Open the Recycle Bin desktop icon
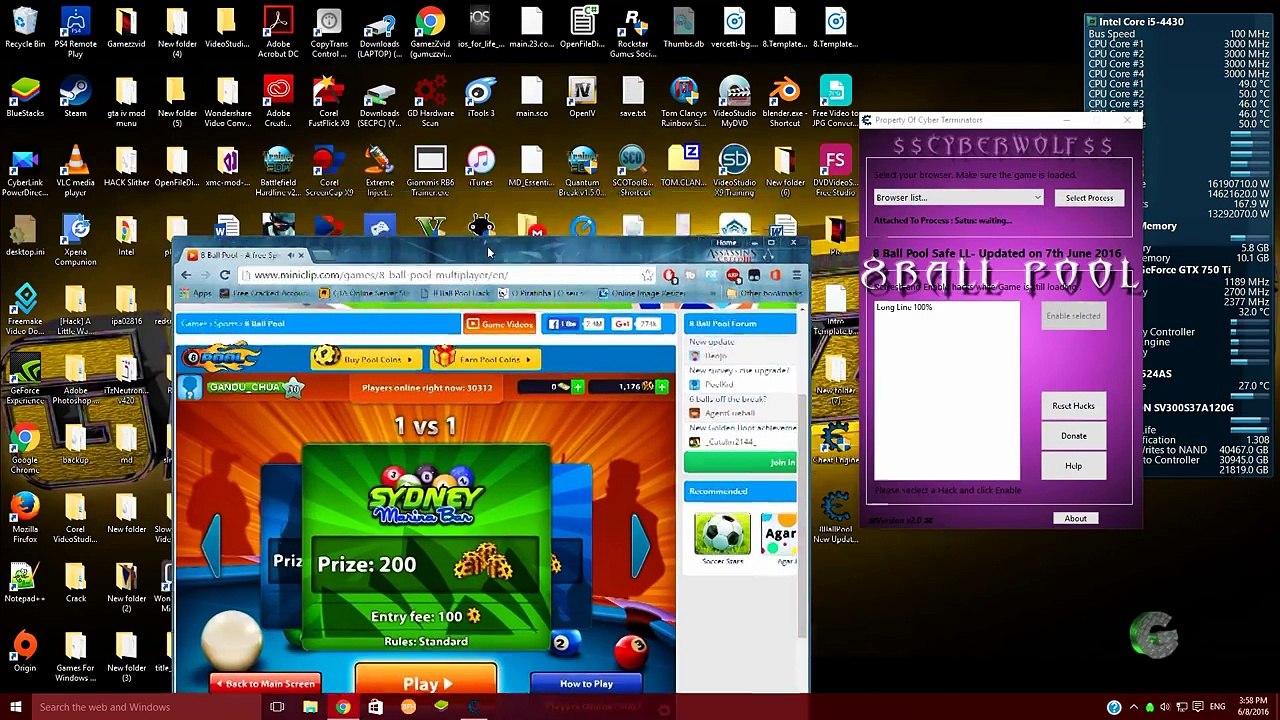This screenshot has height=720, width=1280. [25, 28]
